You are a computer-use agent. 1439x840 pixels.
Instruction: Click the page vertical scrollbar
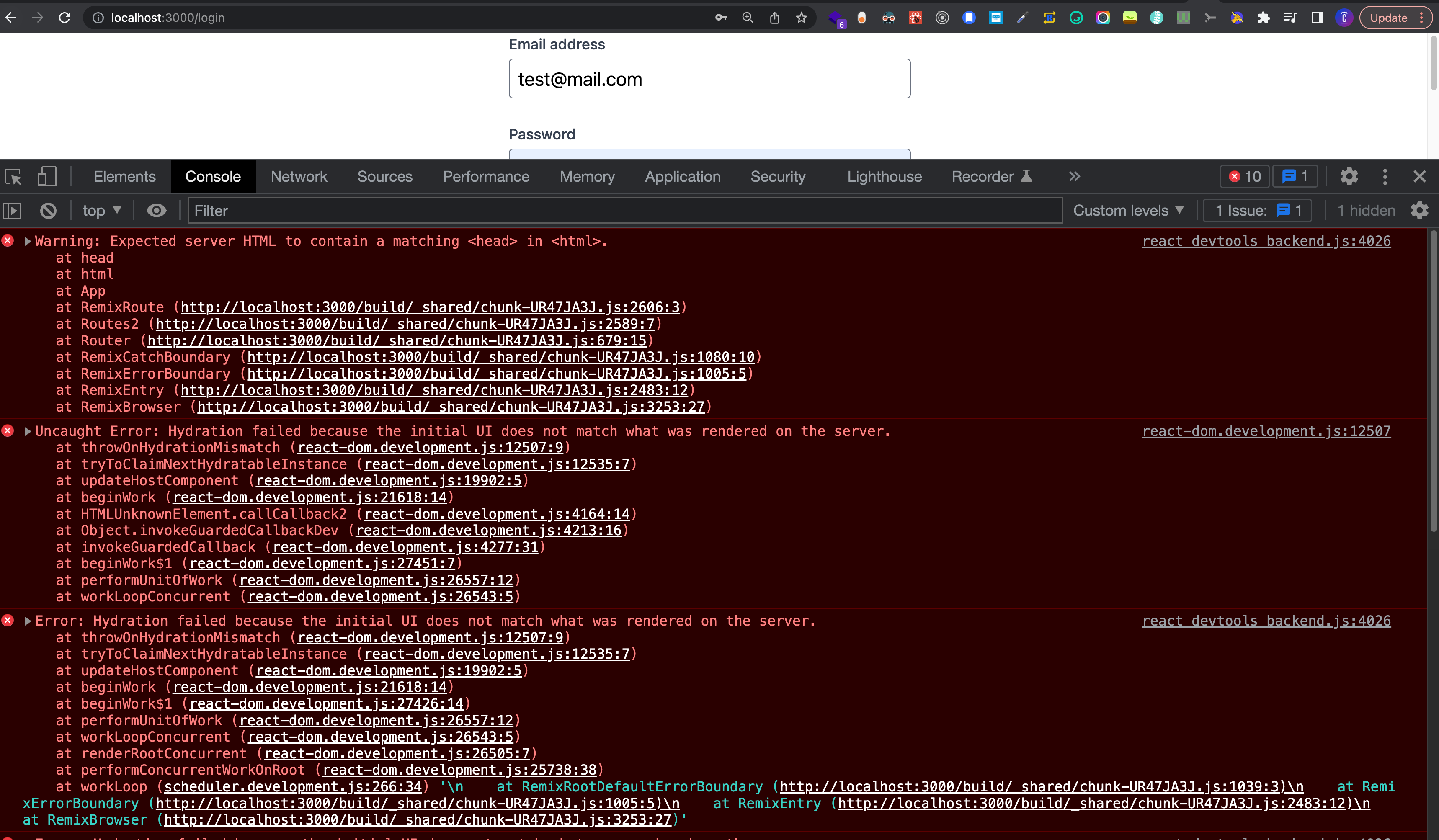coord(1433,63)
